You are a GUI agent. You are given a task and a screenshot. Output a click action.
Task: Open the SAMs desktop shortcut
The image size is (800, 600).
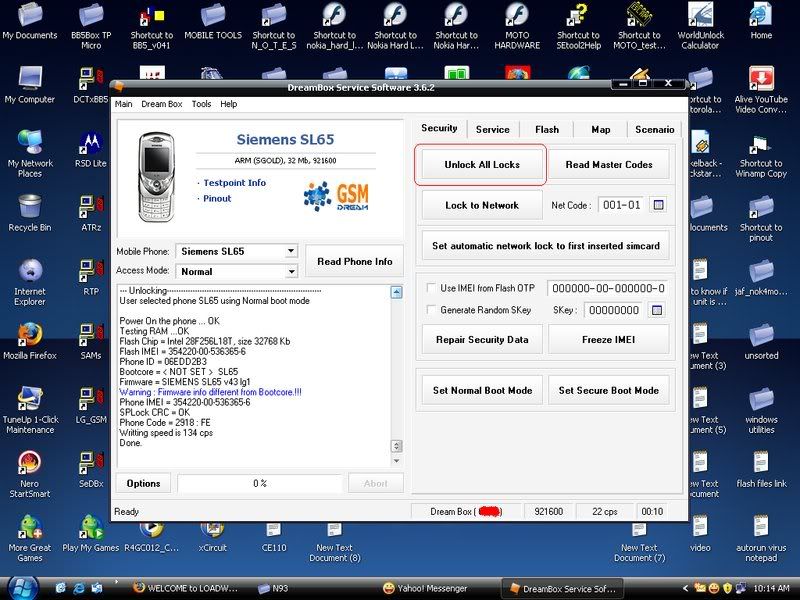(91, 341)
